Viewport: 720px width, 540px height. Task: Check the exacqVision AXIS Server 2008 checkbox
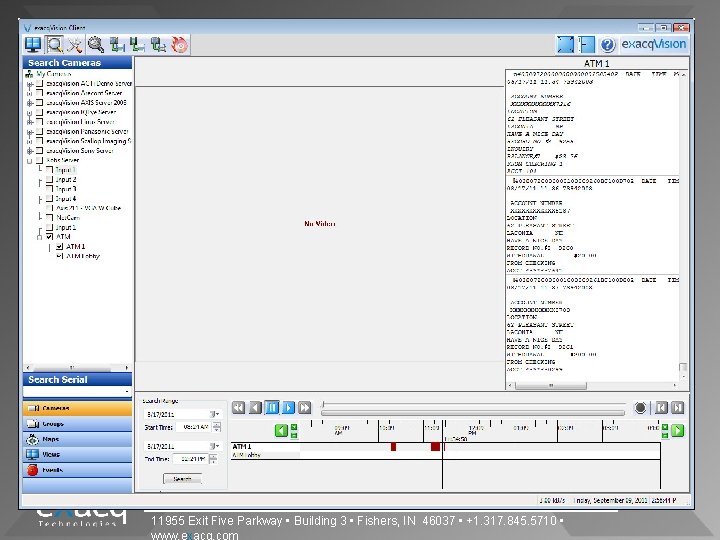click(x=39, y=103)
